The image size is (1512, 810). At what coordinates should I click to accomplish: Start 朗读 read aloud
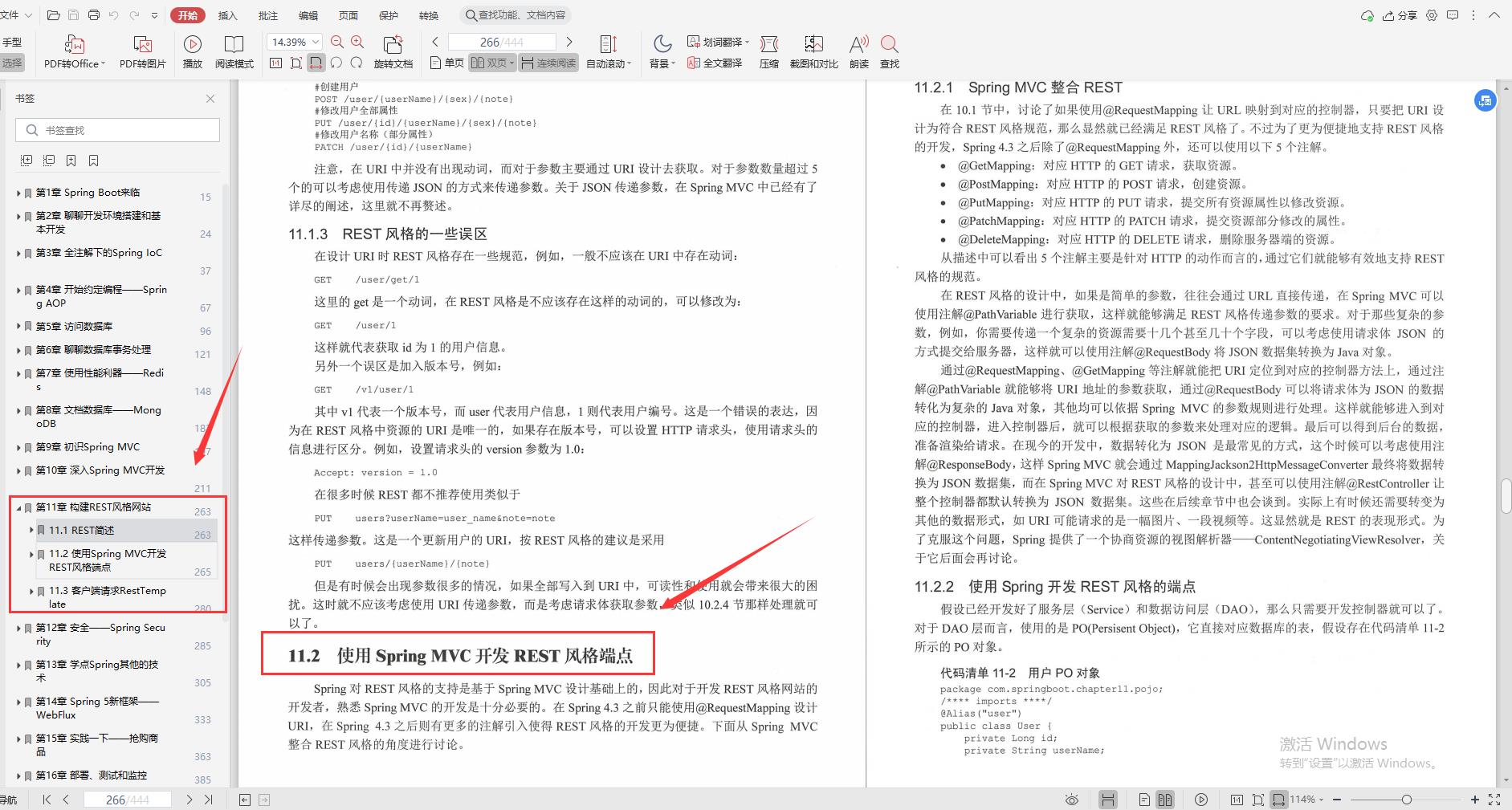859,52
